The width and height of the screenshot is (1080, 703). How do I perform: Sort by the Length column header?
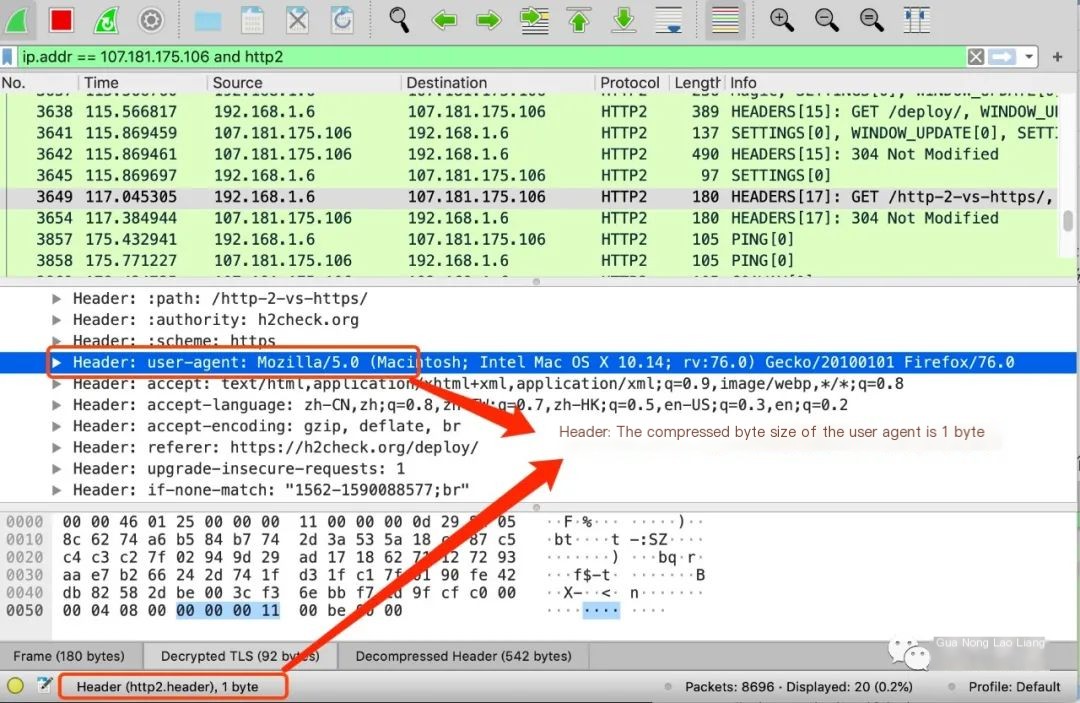tap(696, 83)
